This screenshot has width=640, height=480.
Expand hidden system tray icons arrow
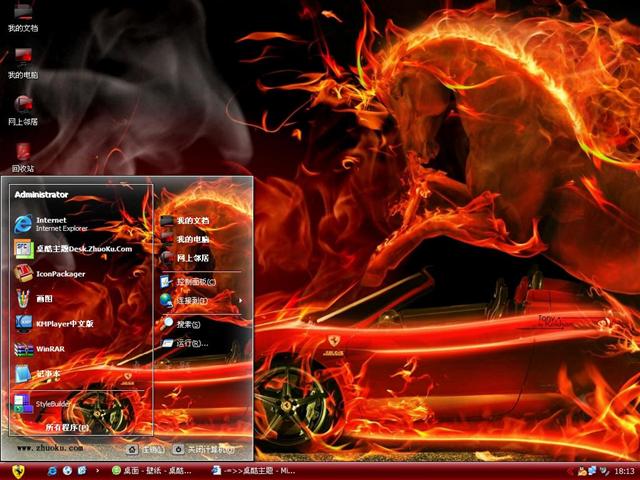point(570,471)
